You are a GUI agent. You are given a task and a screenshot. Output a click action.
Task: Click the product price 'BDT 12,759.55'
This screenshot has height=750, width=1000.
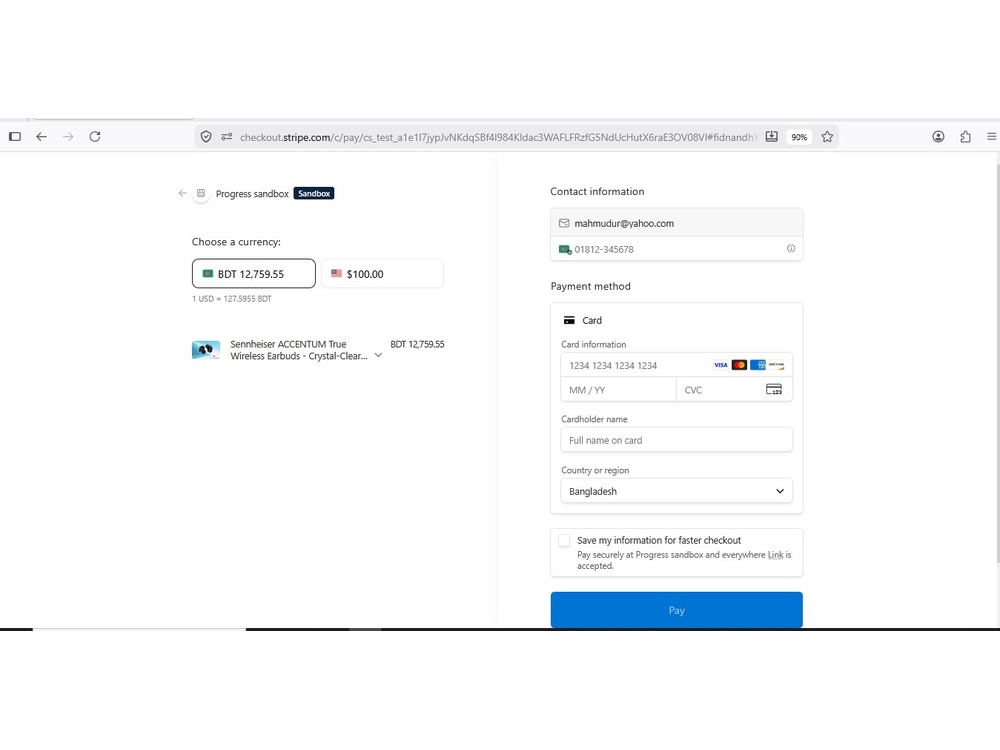tap(417, 344)
